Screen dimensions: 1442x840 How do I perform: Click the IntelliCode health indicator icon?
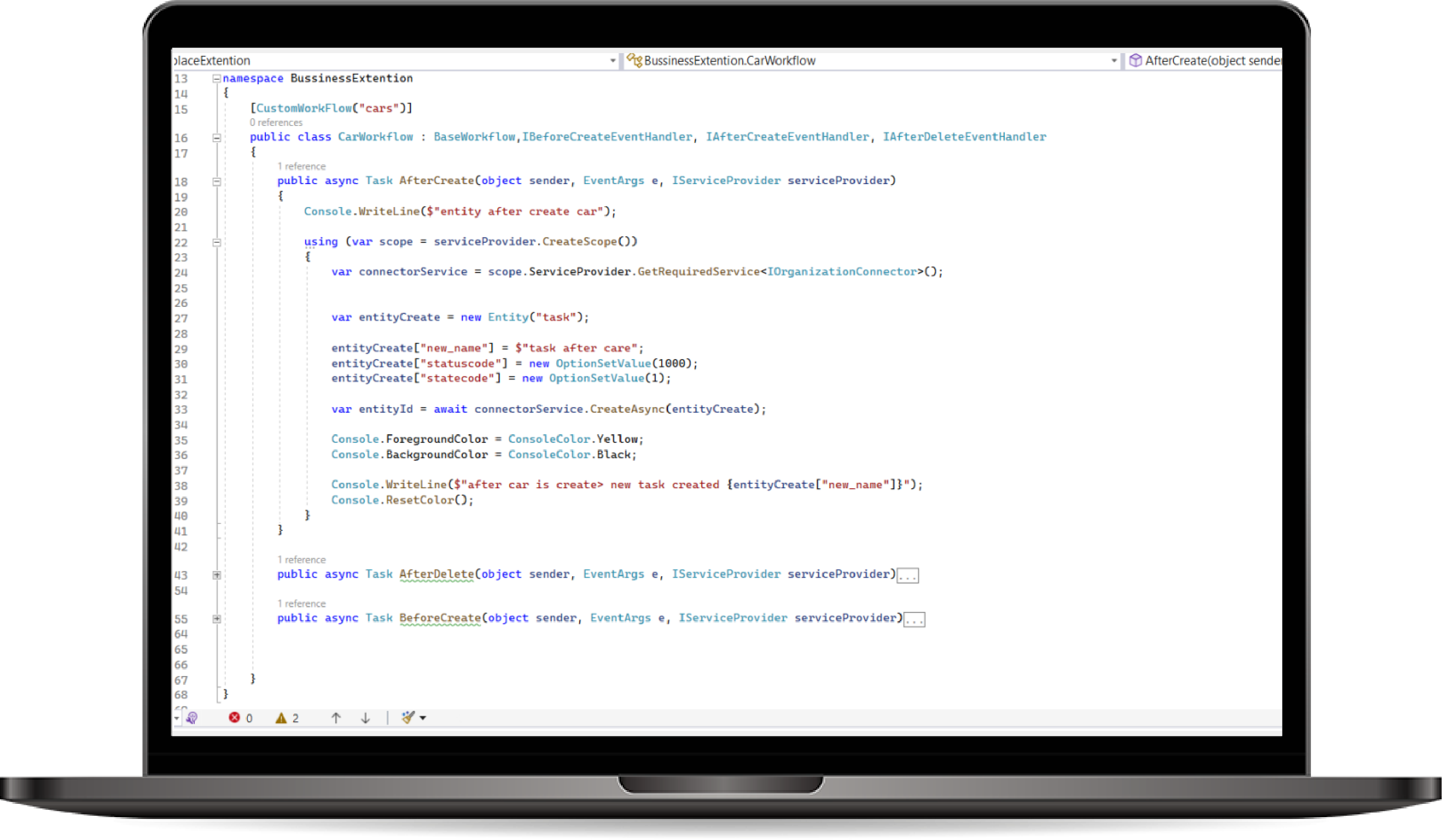192,718
